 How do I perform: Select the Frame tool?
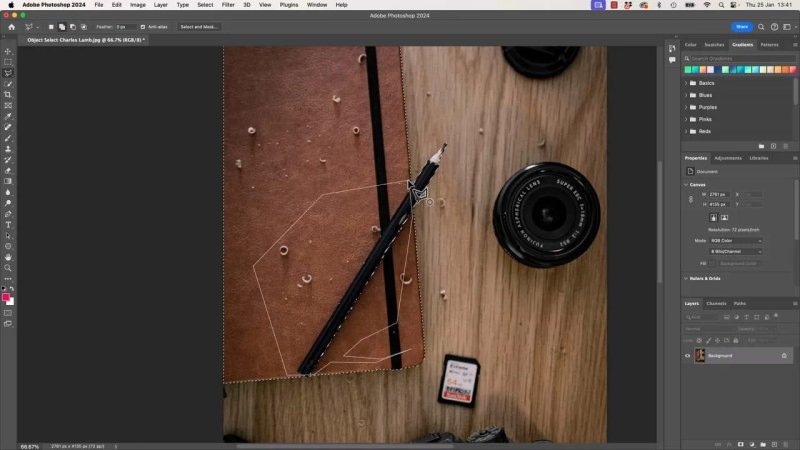(8, 106)
